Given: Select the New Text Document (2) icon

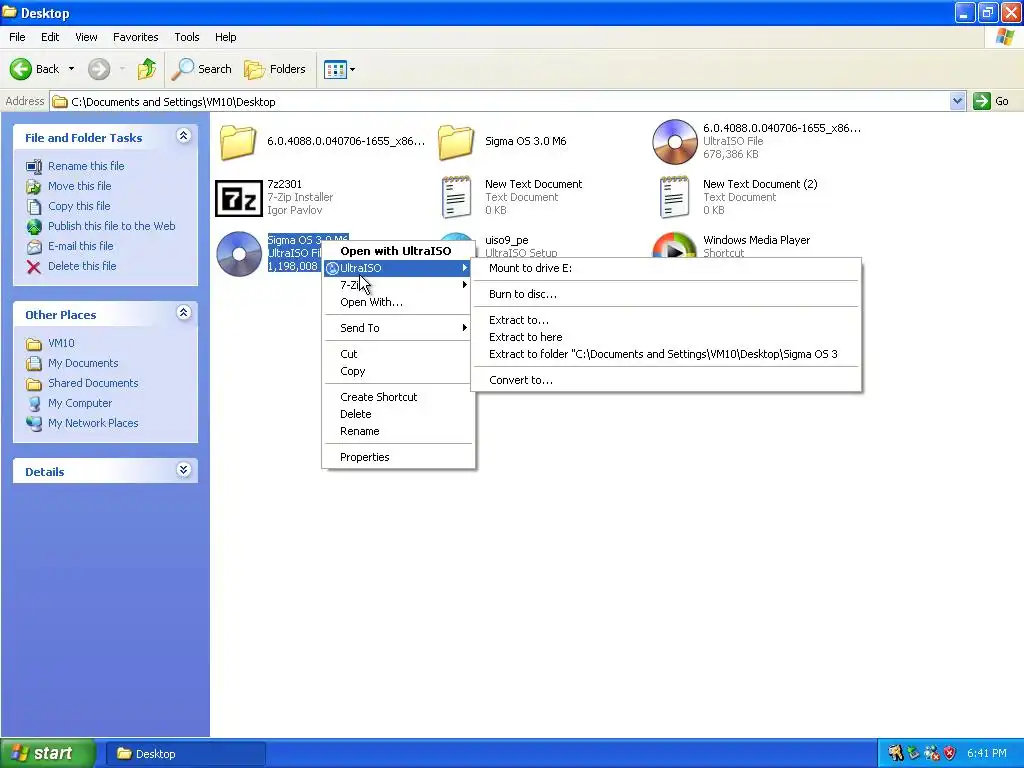Looking at the screenshot, I should coord(674,197).
